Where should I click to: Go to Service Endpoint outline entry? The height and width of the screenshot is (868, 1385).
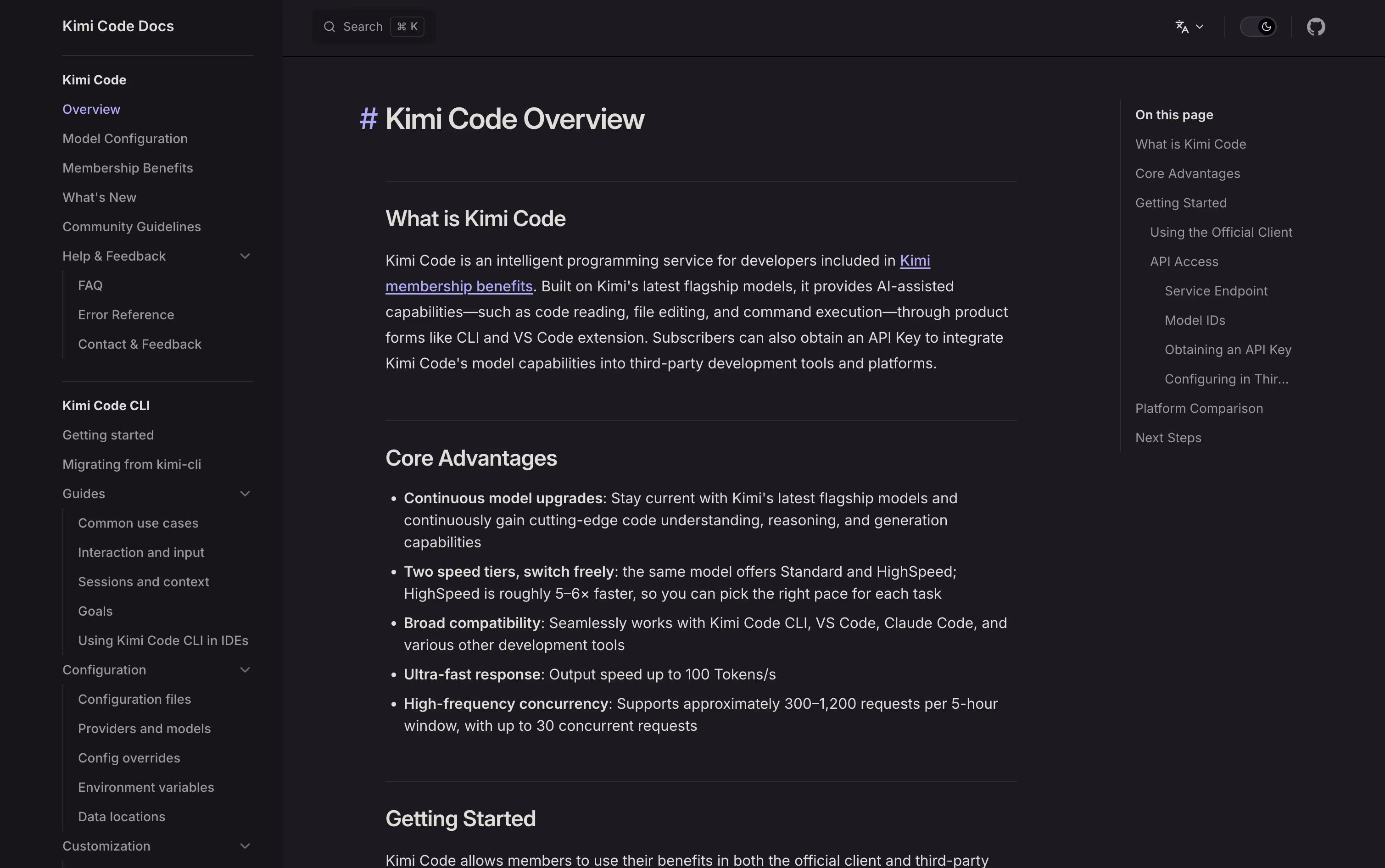click(x=1216, y=291)
